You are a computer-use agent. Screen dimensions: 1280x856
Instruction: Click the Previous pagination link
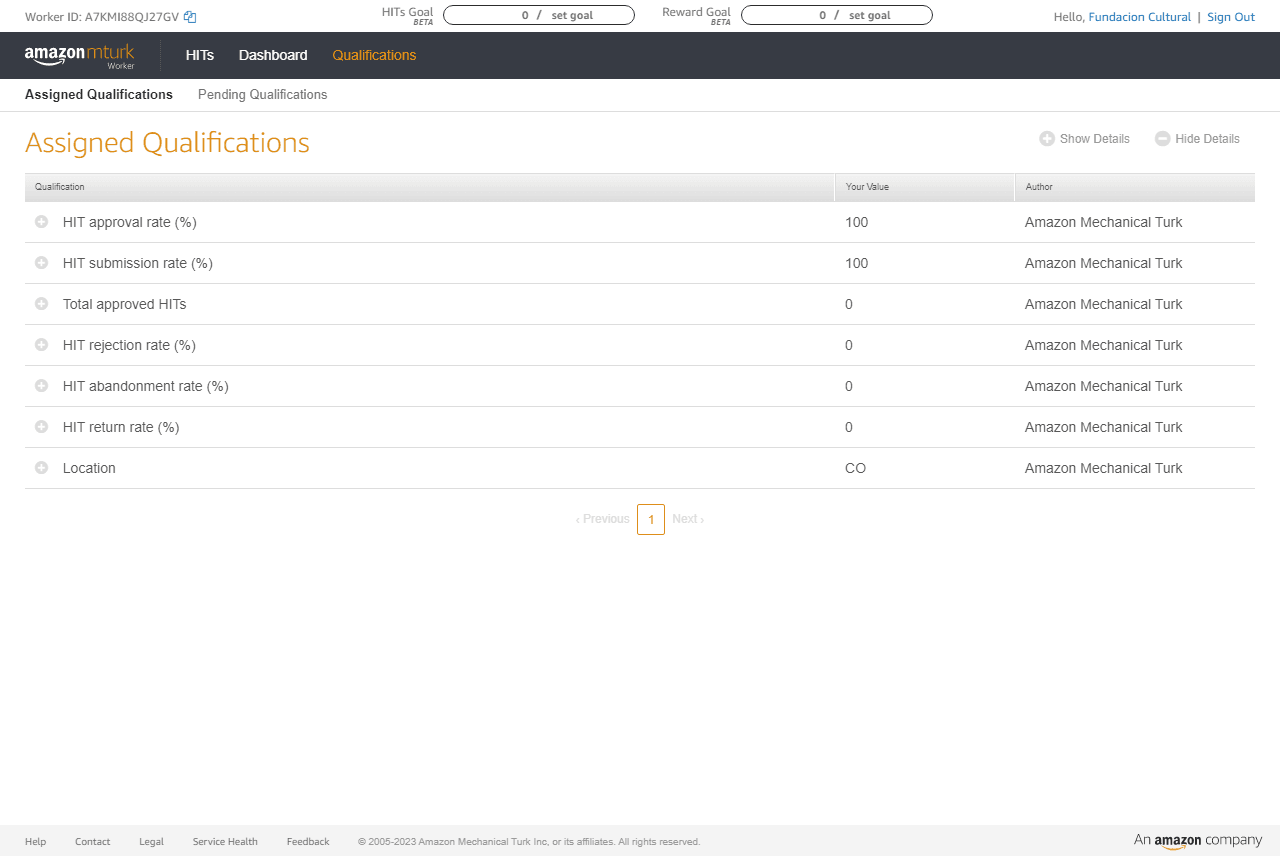click(x=603, y=519)
